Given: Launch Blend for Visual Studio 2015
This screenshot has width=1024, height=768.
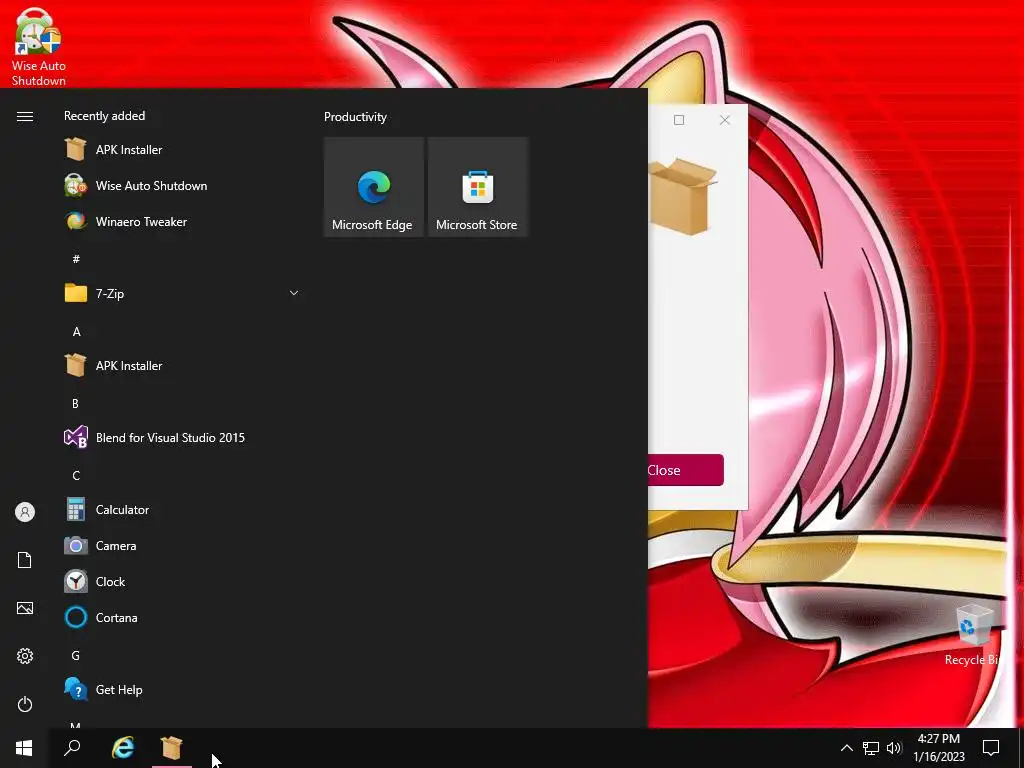Looking at the screenshot, I should pyautogui.click(x=182, y=438).
